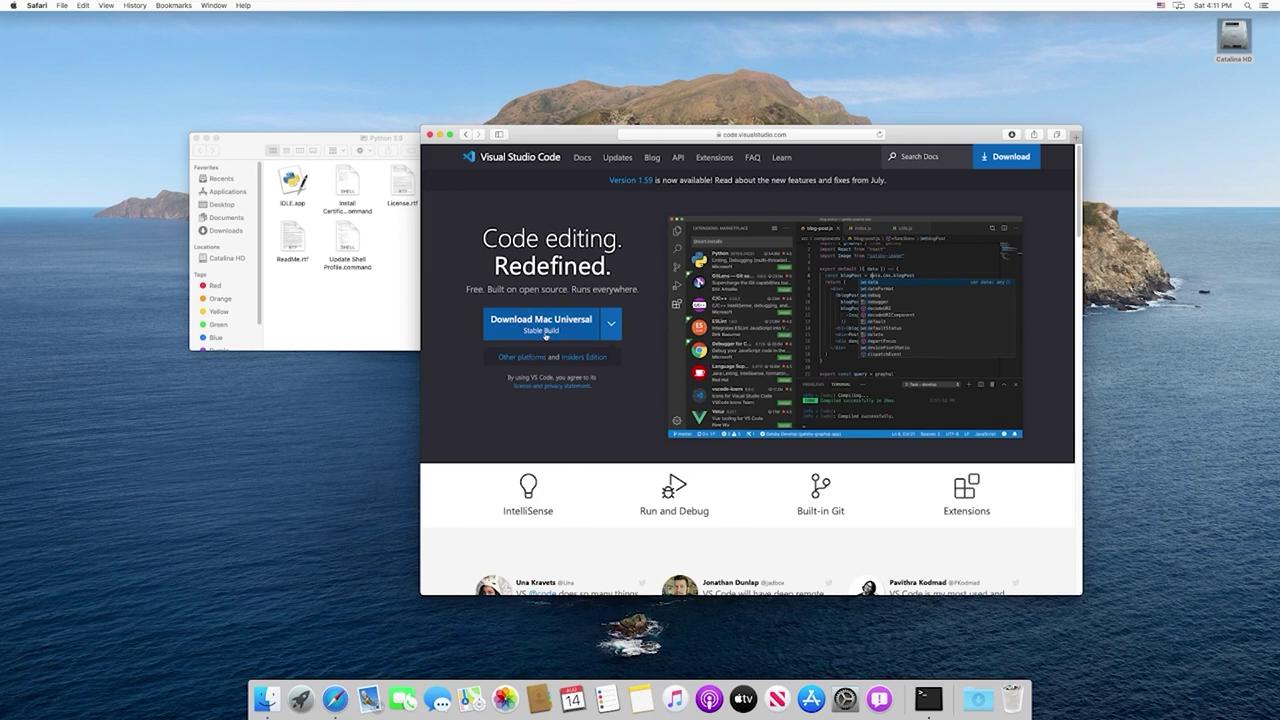Select Install Certificates.command file in Finder
Viewport: 1280px width, 720px height.
[347, 190]
